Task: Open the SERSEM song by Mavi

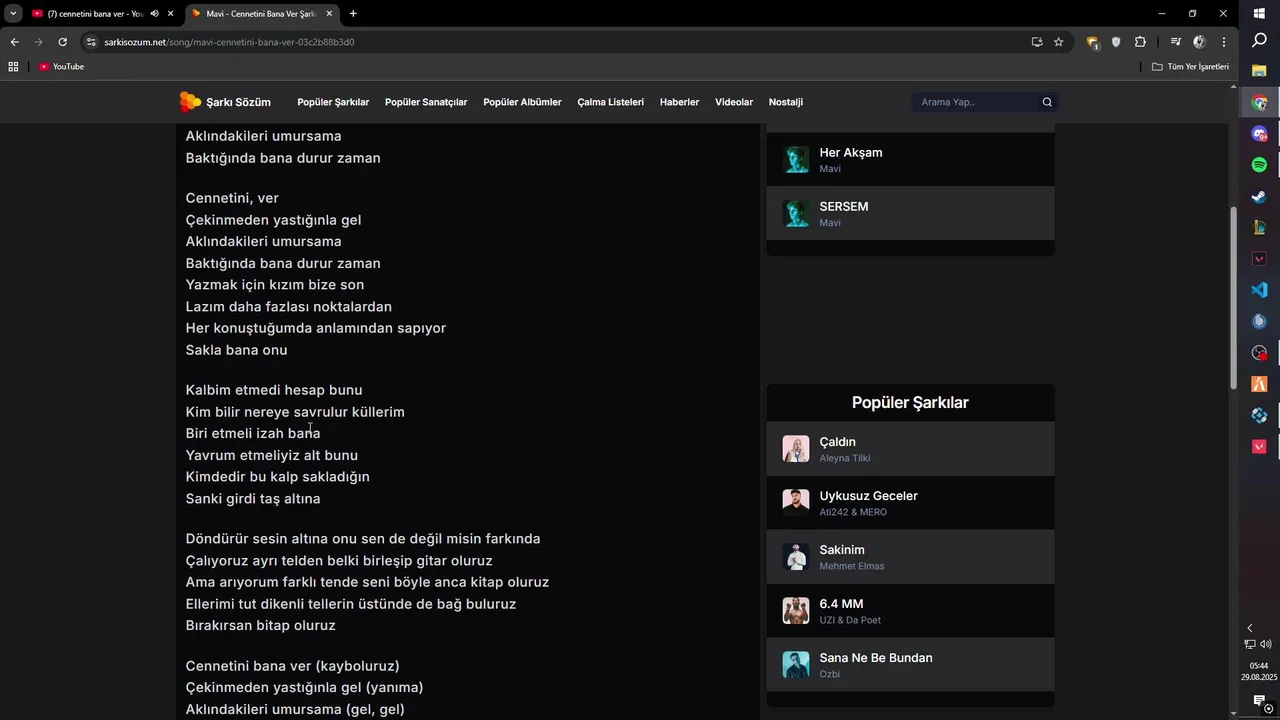Action: coord(910,213)
